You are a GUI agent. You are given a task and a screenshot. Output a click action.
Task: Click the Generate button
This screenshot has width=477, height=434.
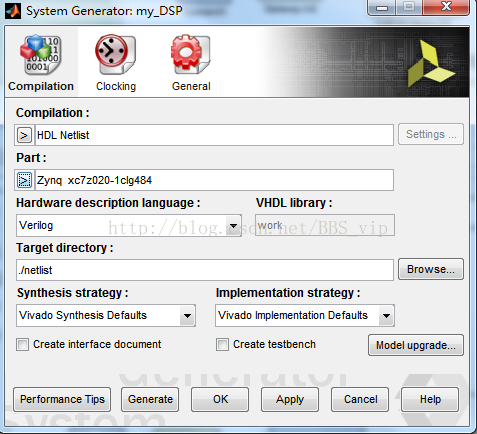pyautogui.click(x=150, y=399)
